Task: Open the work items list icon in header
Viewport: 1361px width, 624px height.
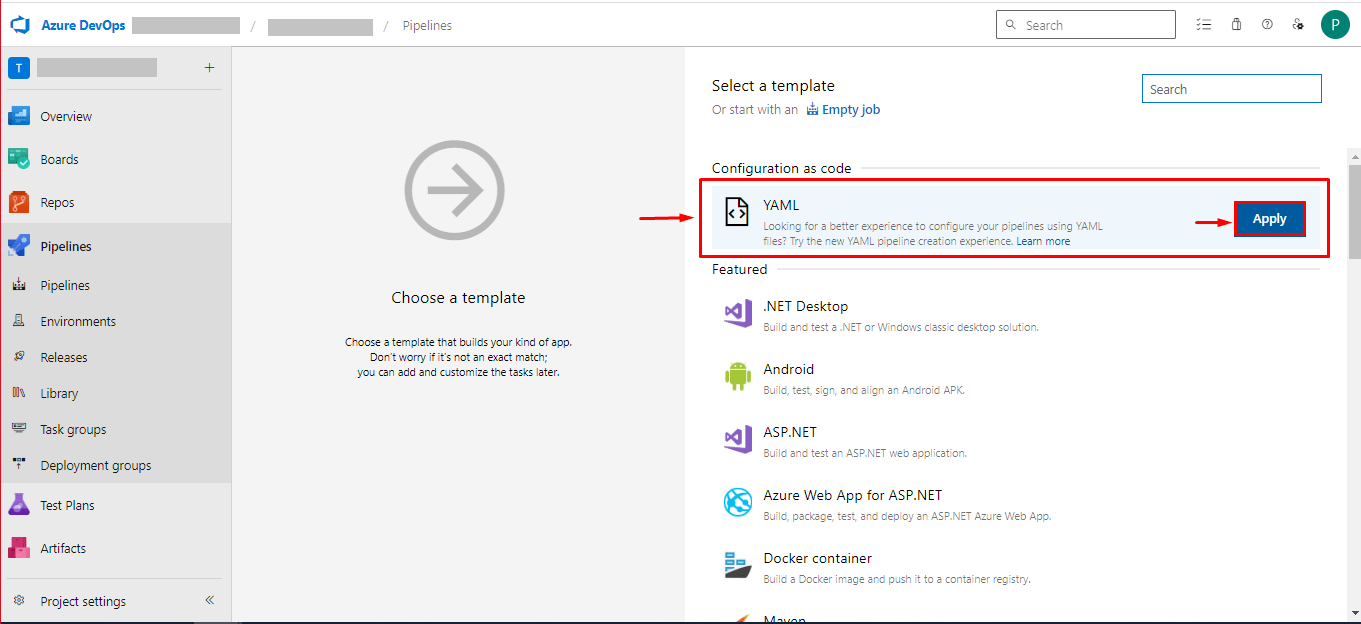Action: [x=1204, y=25]
